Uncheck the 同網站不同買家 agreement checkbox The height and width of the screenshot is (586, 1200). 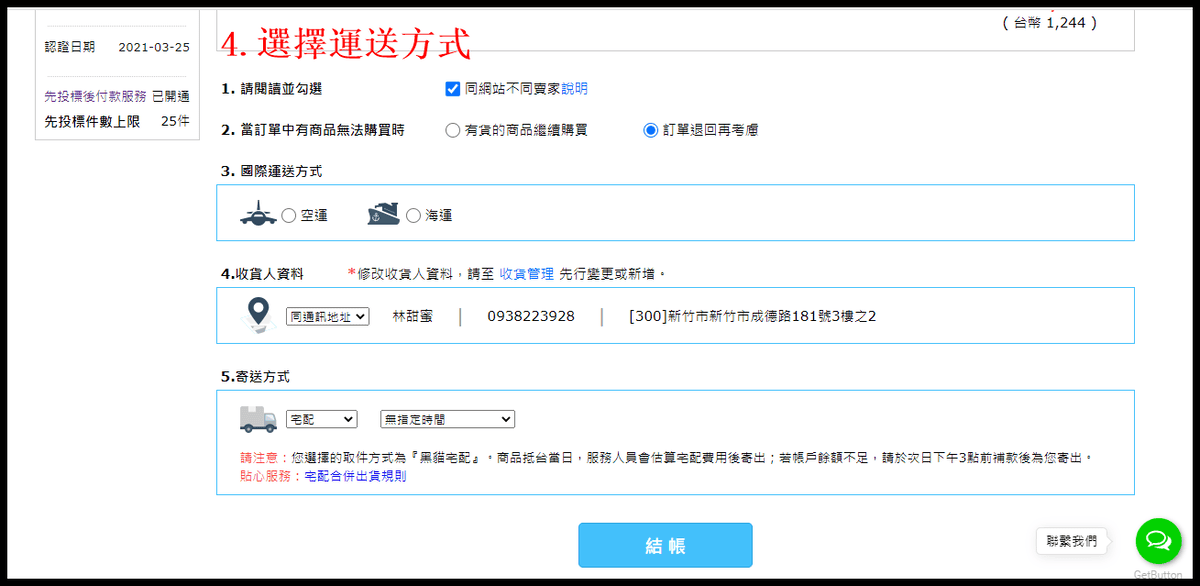point(453,89)
